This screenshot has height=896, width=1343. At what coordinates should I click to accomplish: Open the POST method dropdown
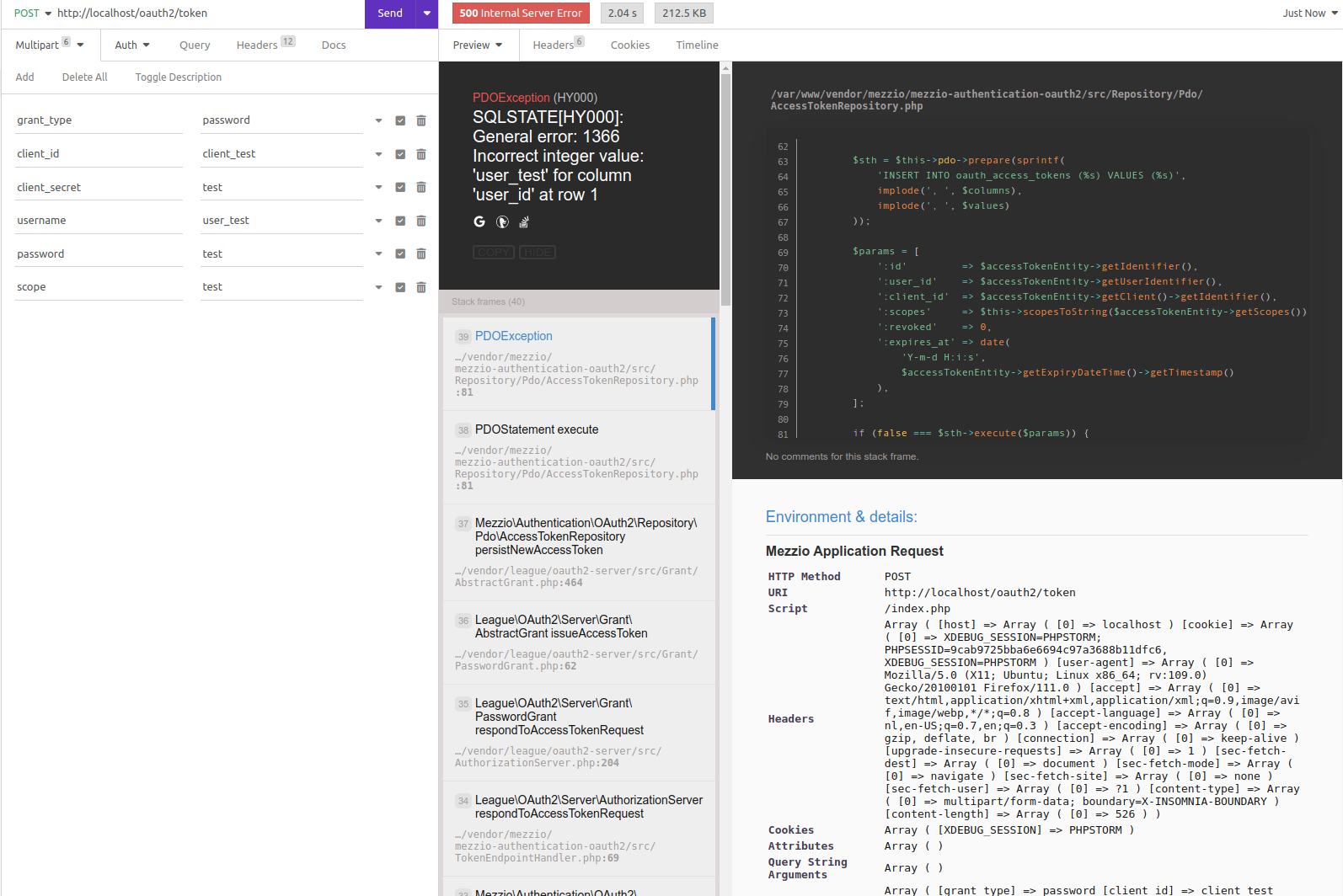click(33, 13)
